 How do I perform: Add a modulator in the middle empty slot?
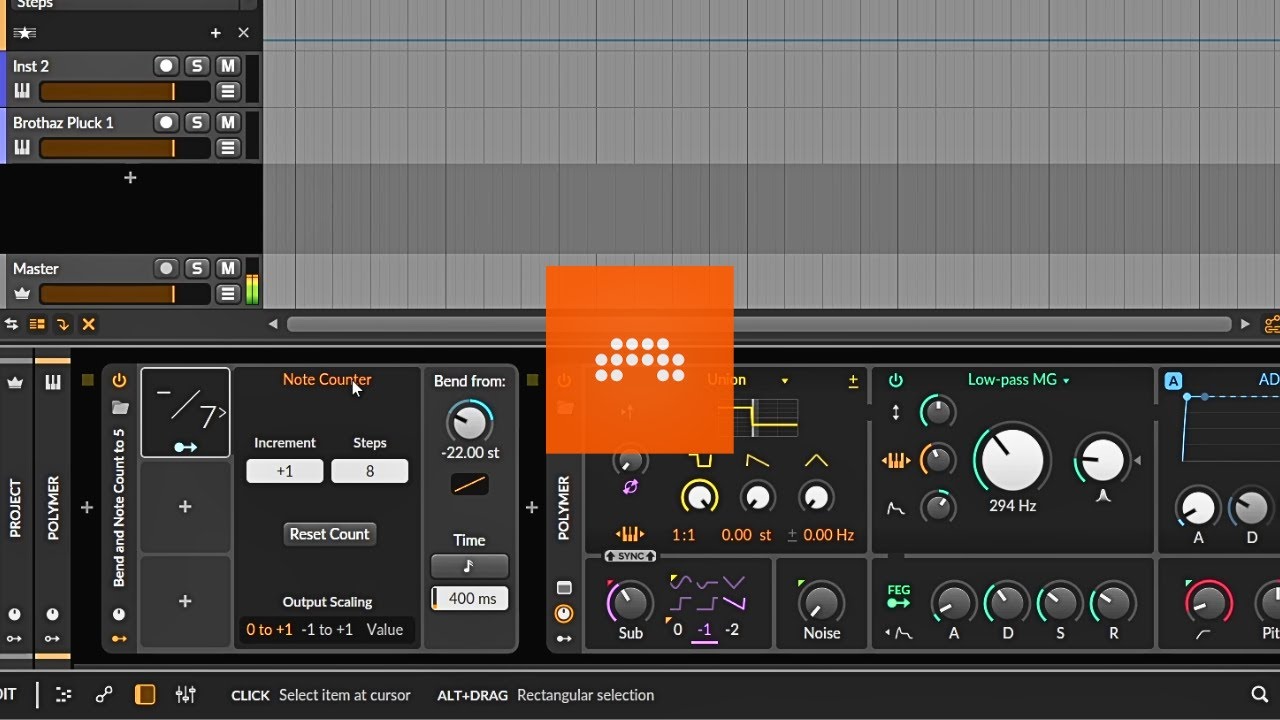(x=185, y=507)
